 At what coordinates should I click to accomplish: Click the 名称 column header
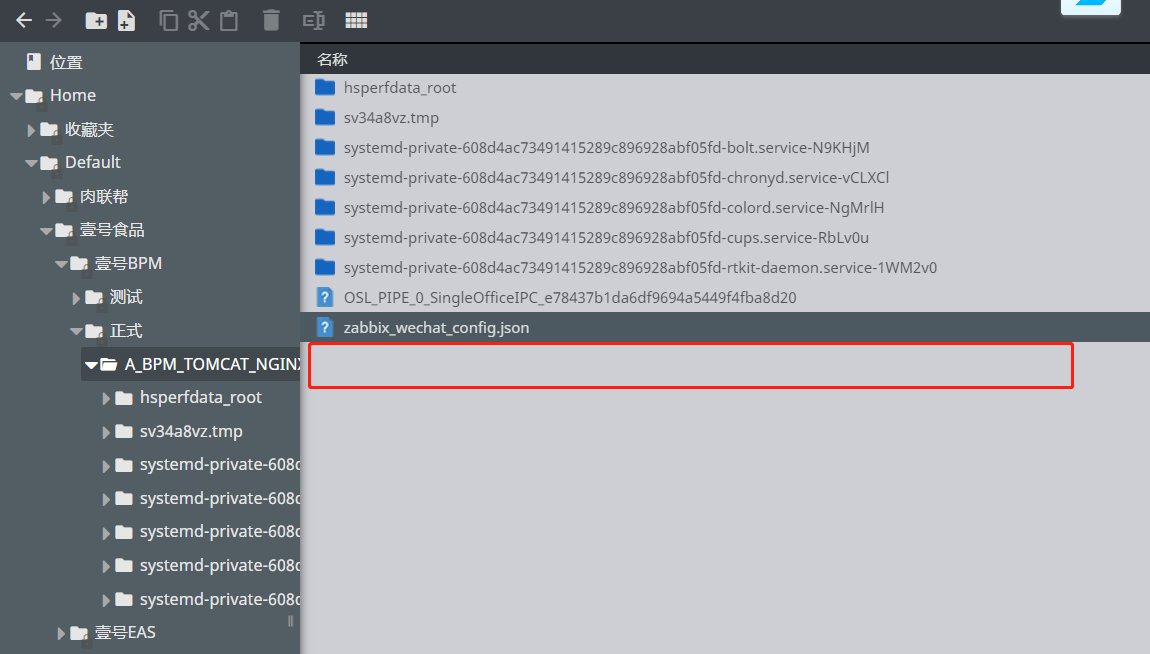point(332,59)
